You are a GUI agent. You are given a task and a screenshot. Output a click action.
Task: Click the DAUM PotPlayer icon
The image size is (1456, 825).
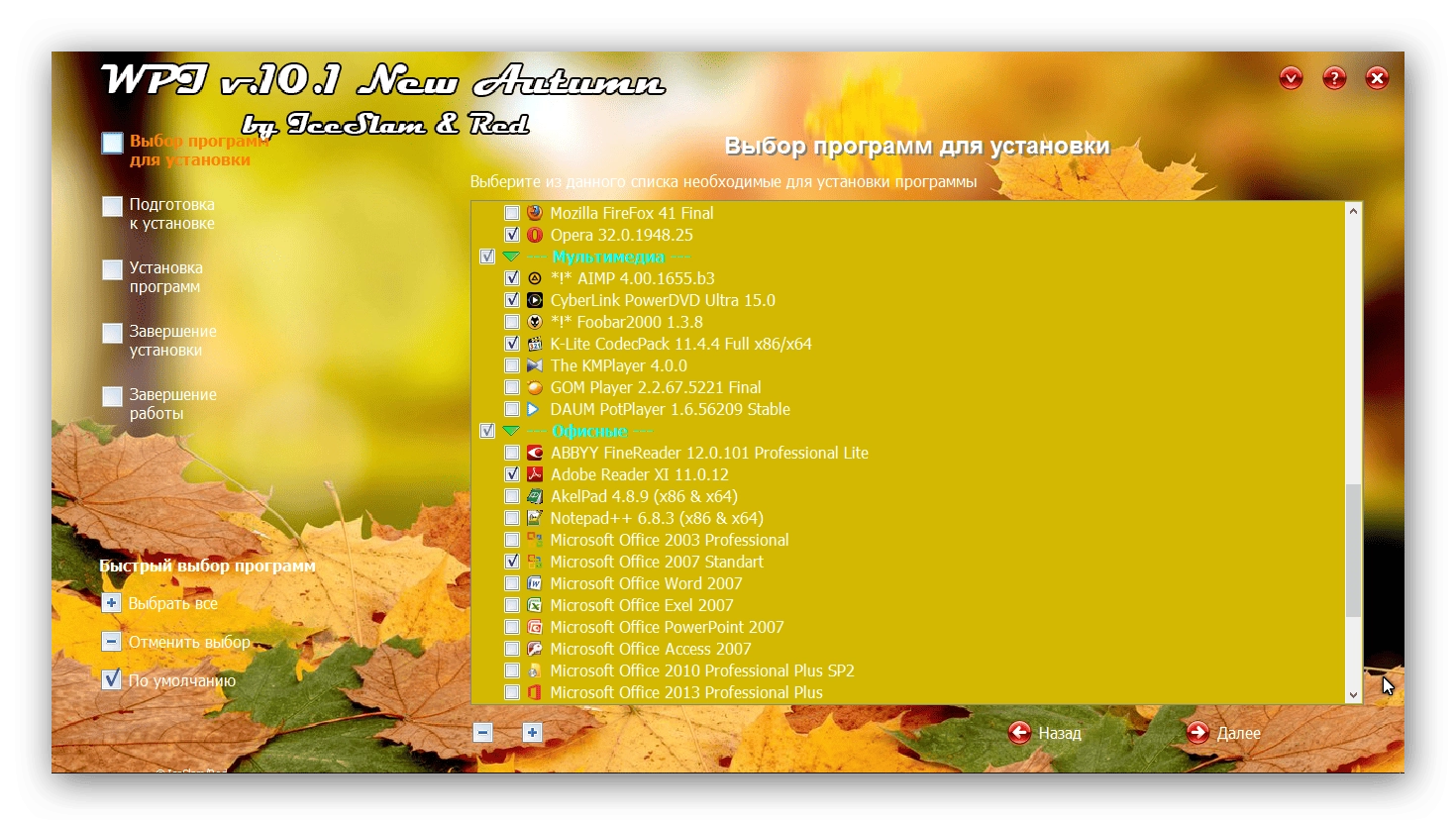click(x=535, y=409)
